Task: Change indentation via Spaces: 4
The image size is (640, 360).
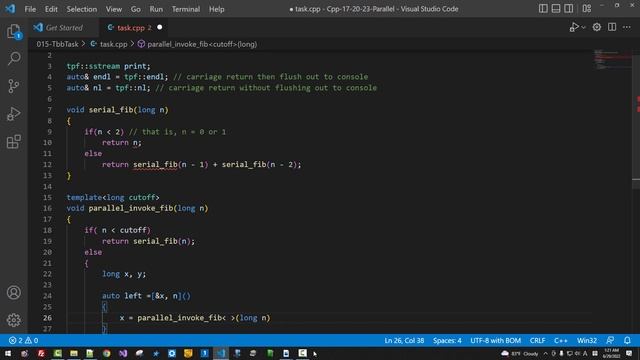Action: (447, 340)
